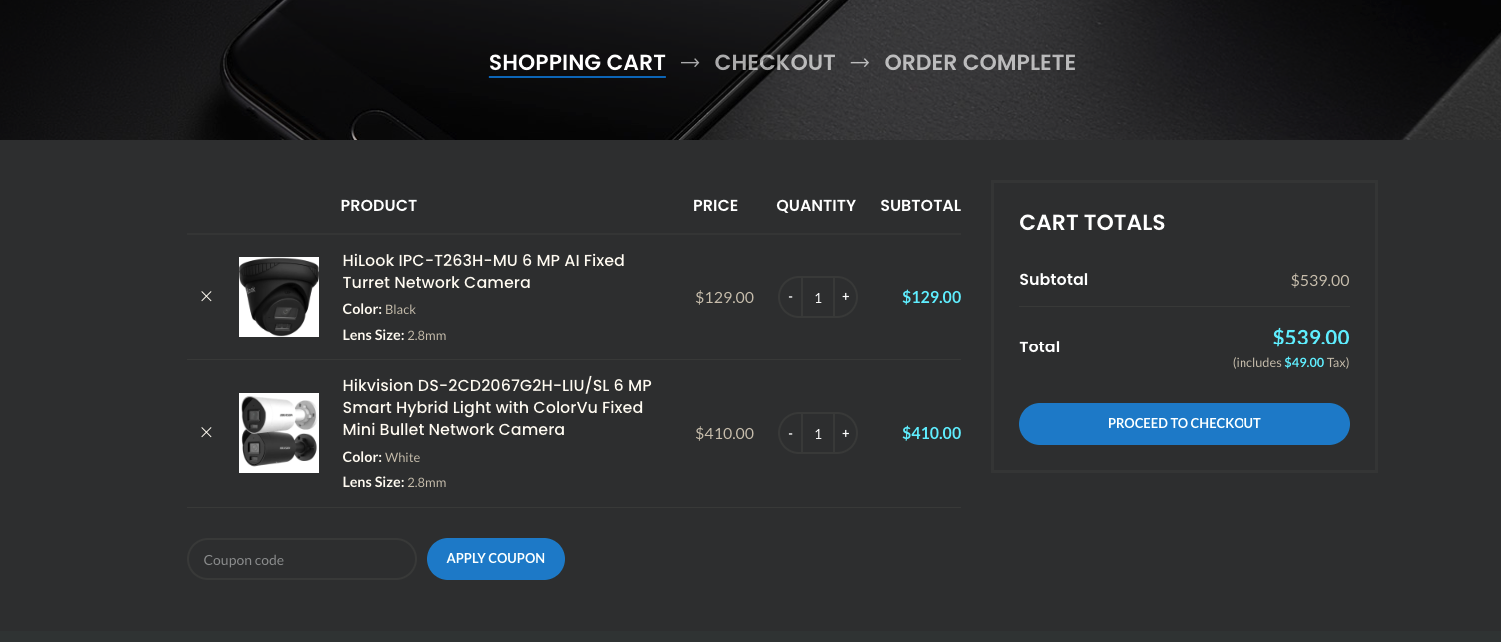
Task: Select the Shopping Cart step heading
Action: tap(577, 63)
